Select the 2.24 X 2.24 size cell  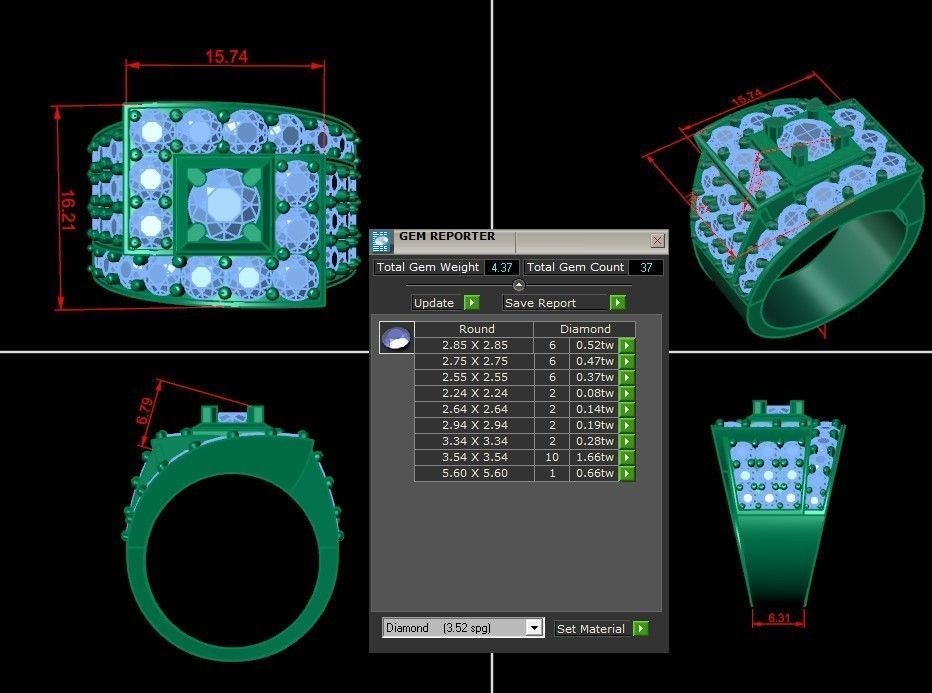[474, 393]
